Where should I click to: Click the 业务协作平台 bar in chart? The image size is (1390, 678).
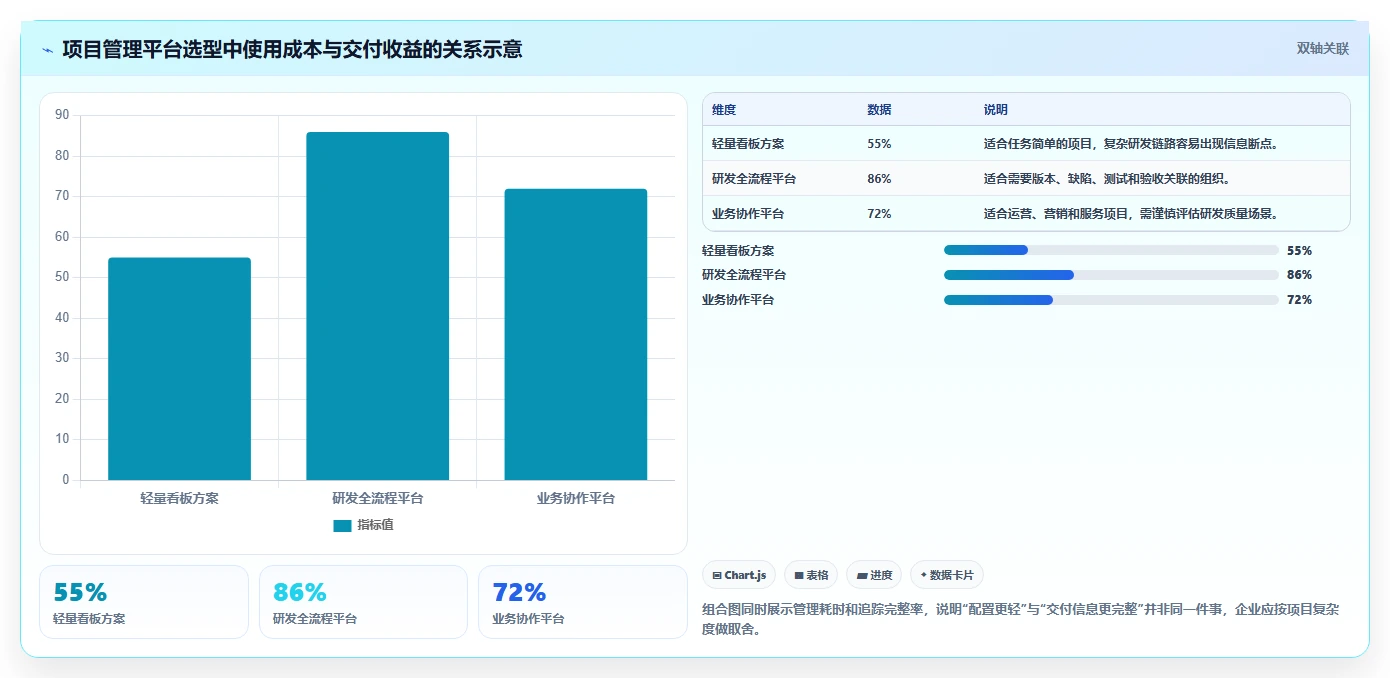(575, 334)
